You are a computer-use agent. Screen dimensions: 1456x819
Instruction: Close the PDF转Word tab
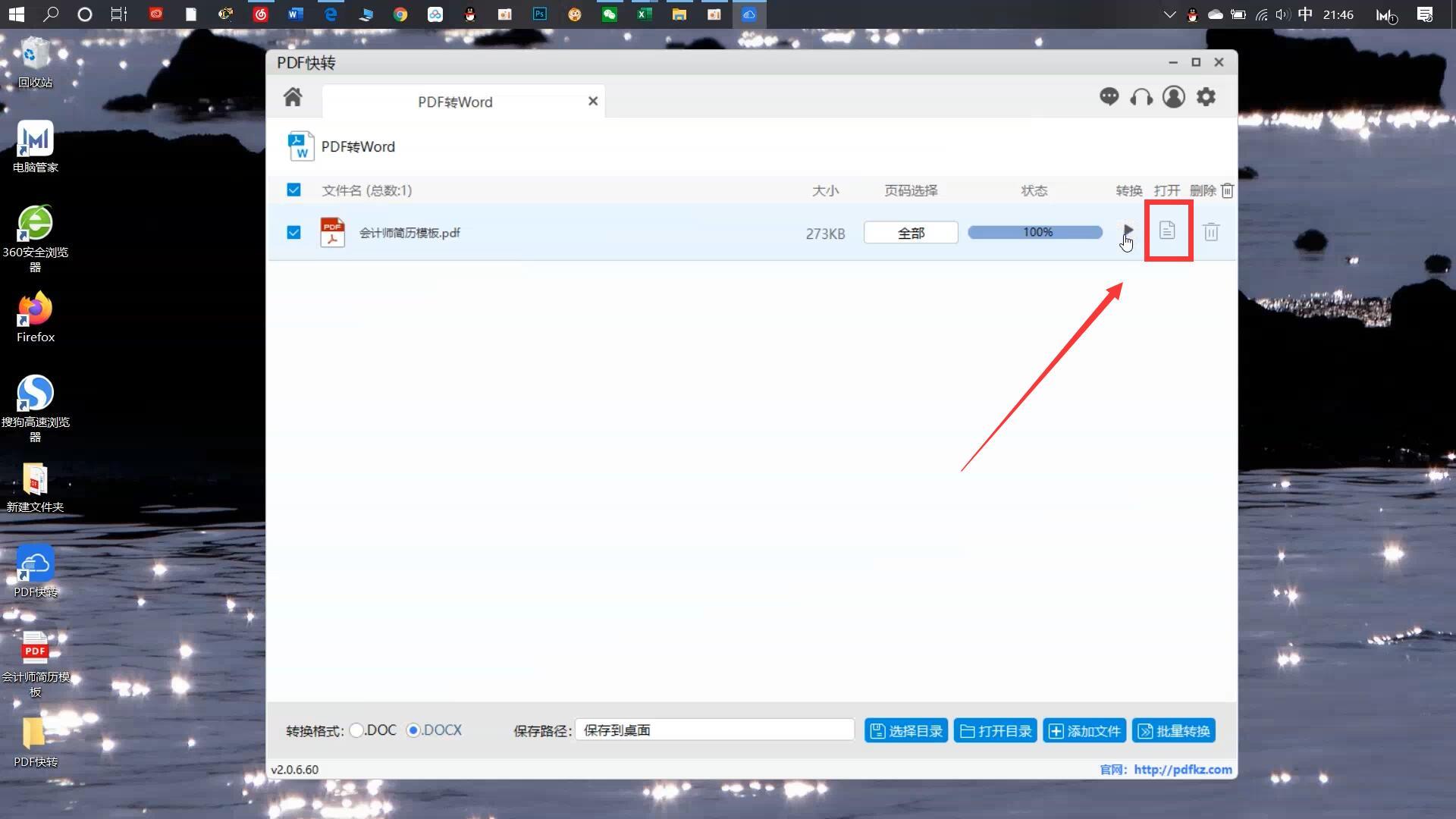pos(593,101)
